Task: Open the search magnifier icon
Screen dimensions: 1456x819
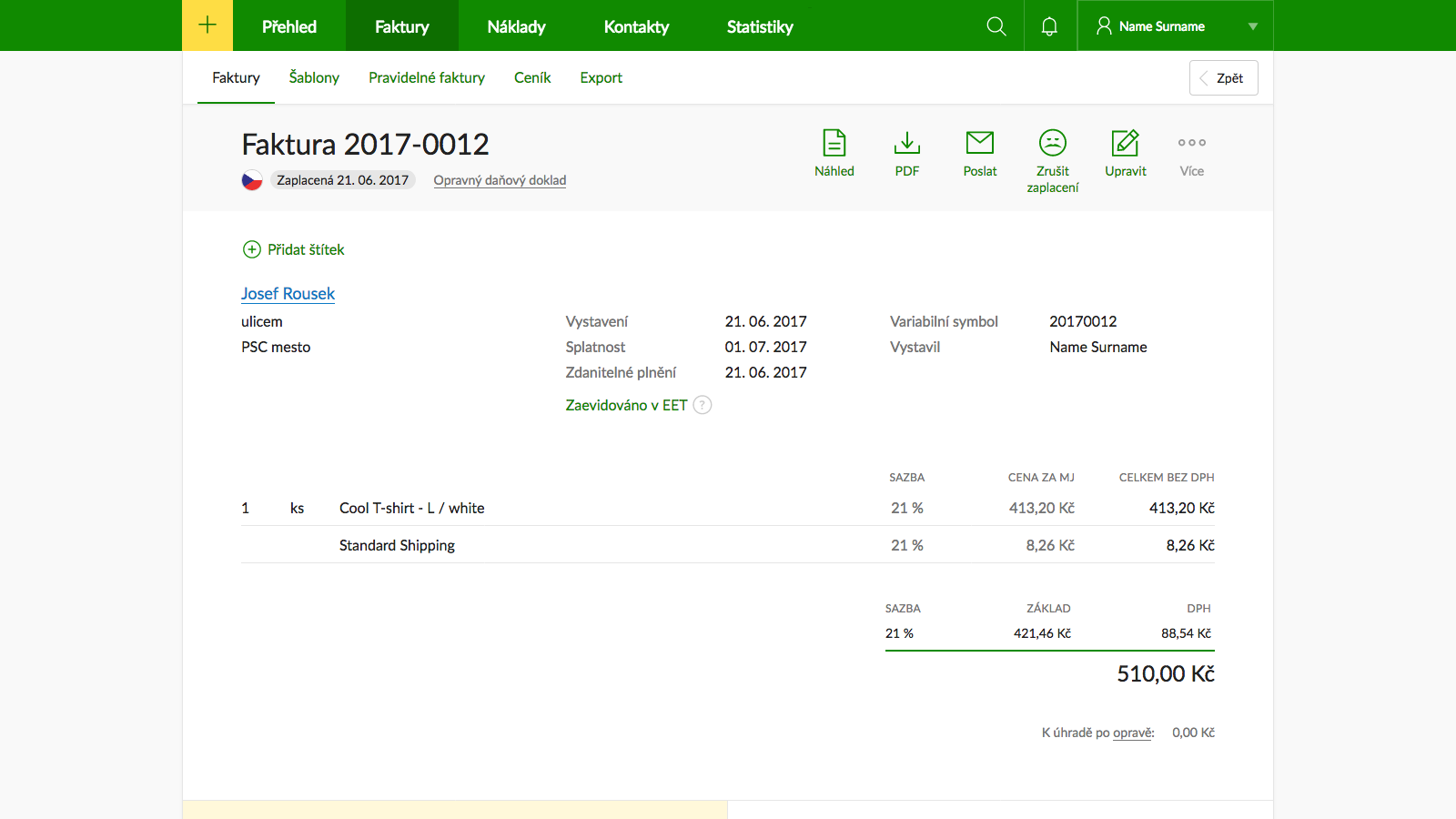Action: (996, 26)
